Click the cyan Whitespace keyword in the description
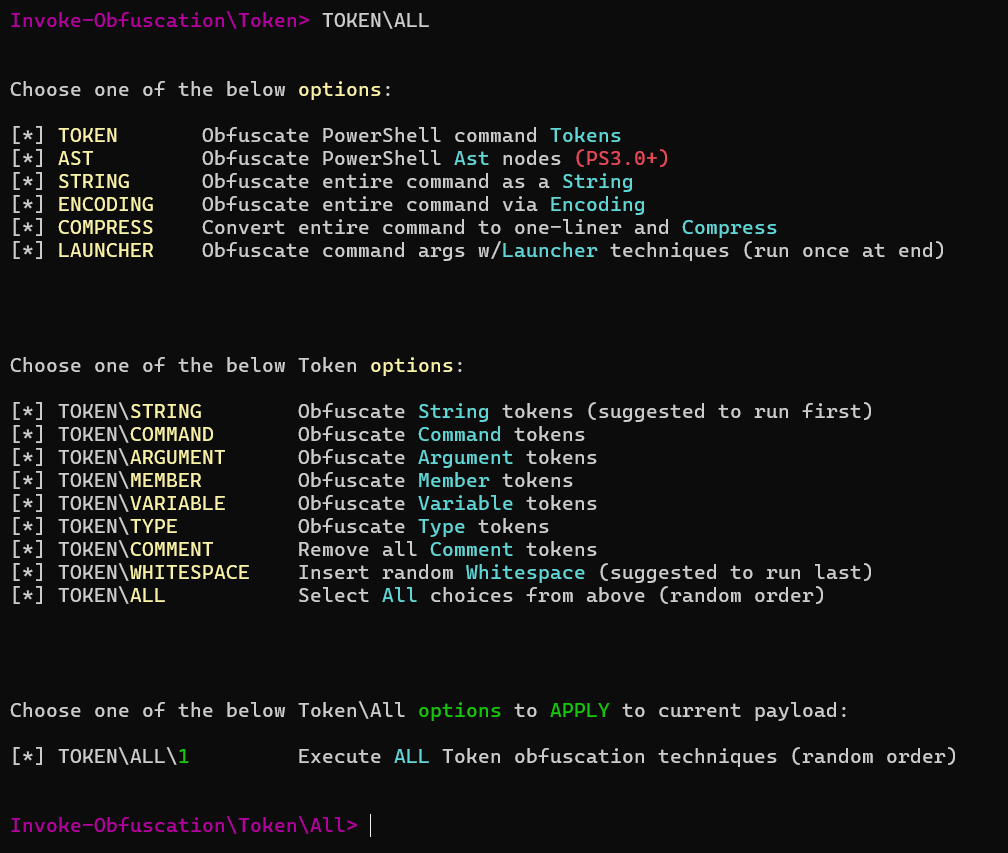Viewport: 1008px width, 853px height. click(525, 572)
